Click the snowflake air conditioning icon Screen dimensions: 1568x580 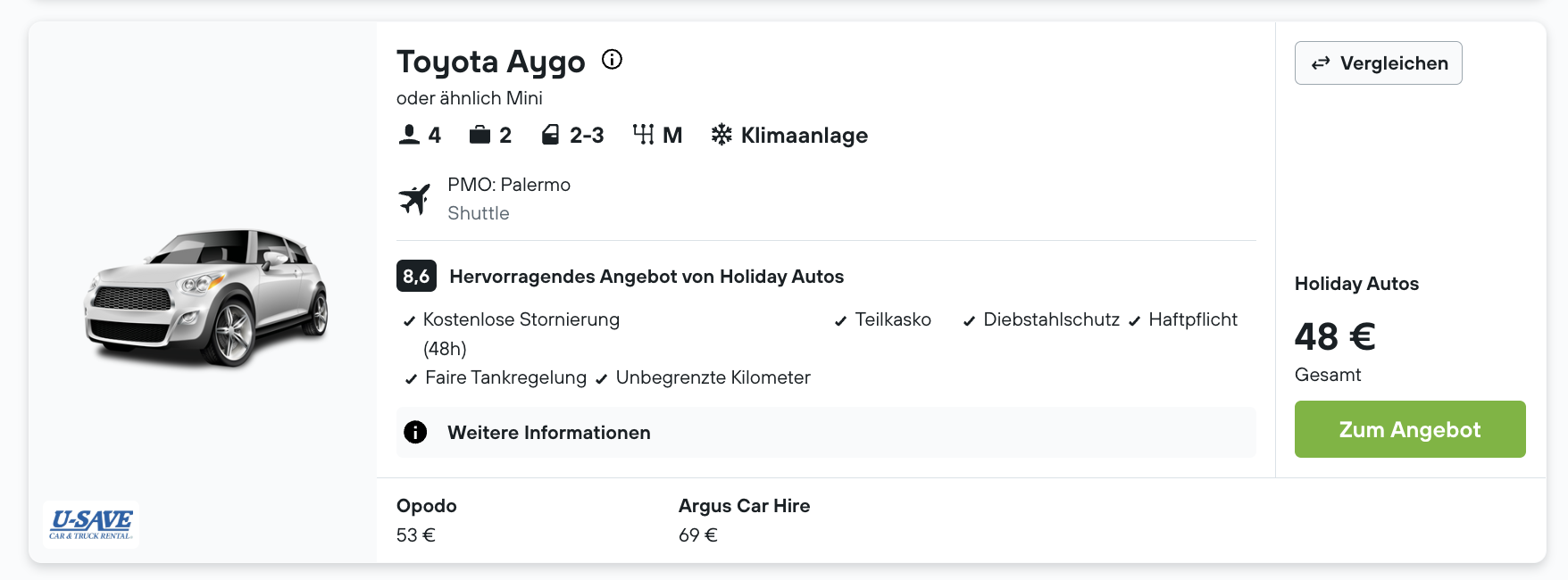[x=721, y=135]
